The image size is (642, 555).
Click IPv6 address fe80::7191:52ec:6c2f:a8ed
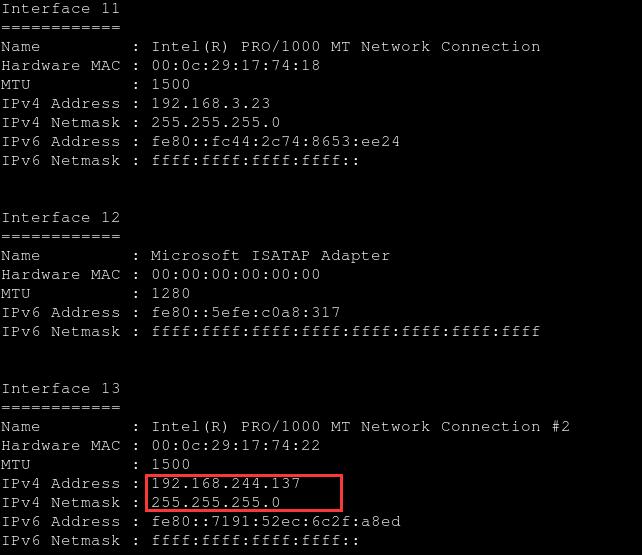pos(276,521)
